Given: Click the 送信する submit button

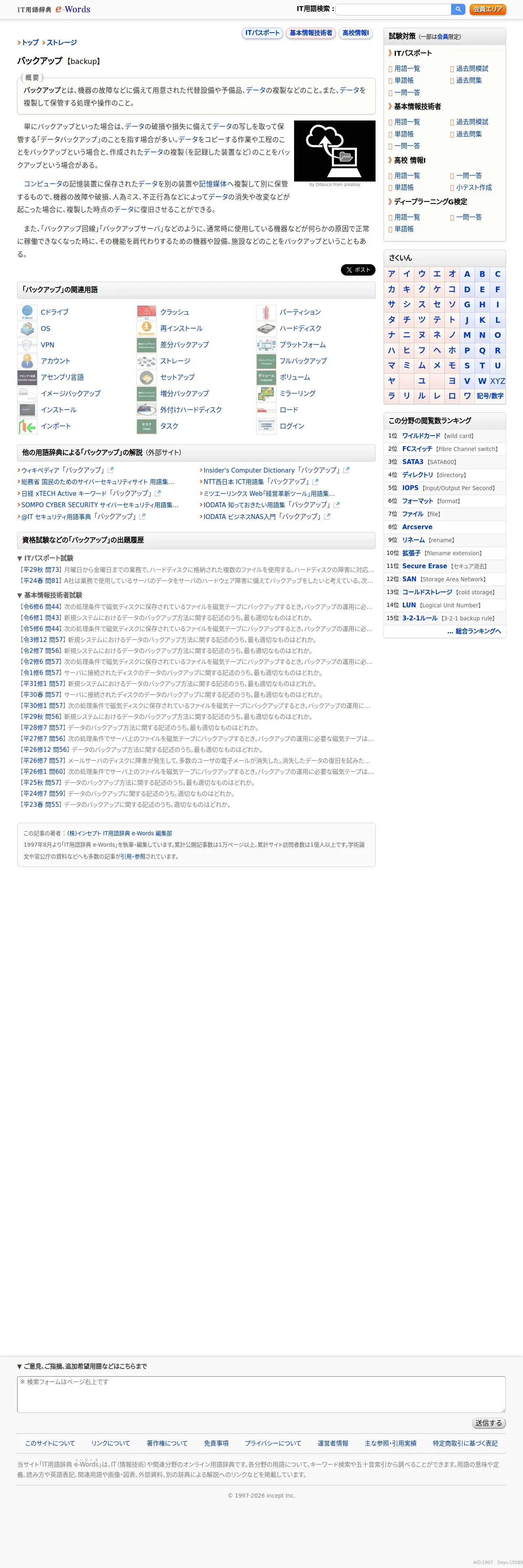Looking at the screenshot, I should (x=489, y=1423).
